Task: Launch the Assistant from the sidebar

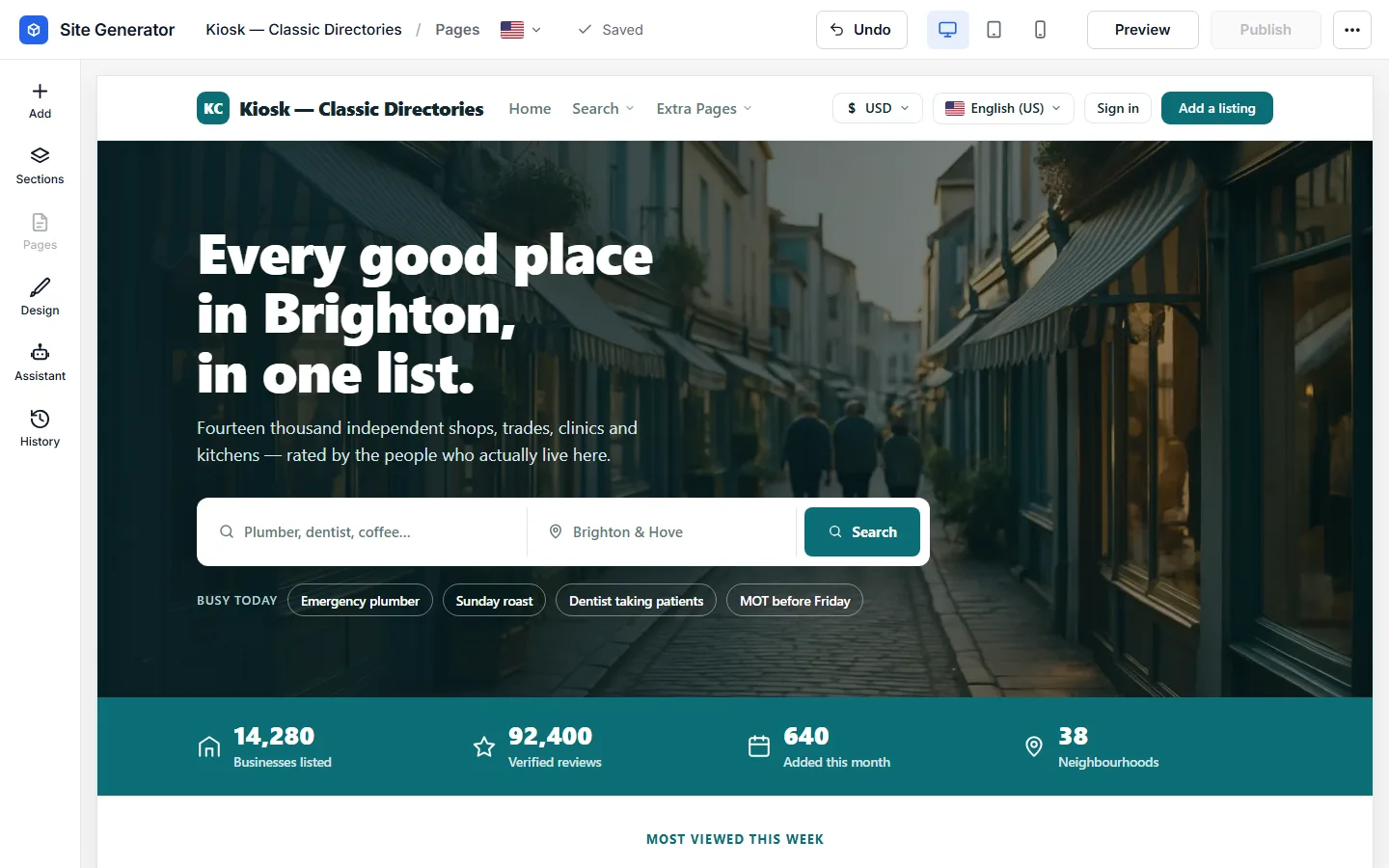Action: click(40, 364)
